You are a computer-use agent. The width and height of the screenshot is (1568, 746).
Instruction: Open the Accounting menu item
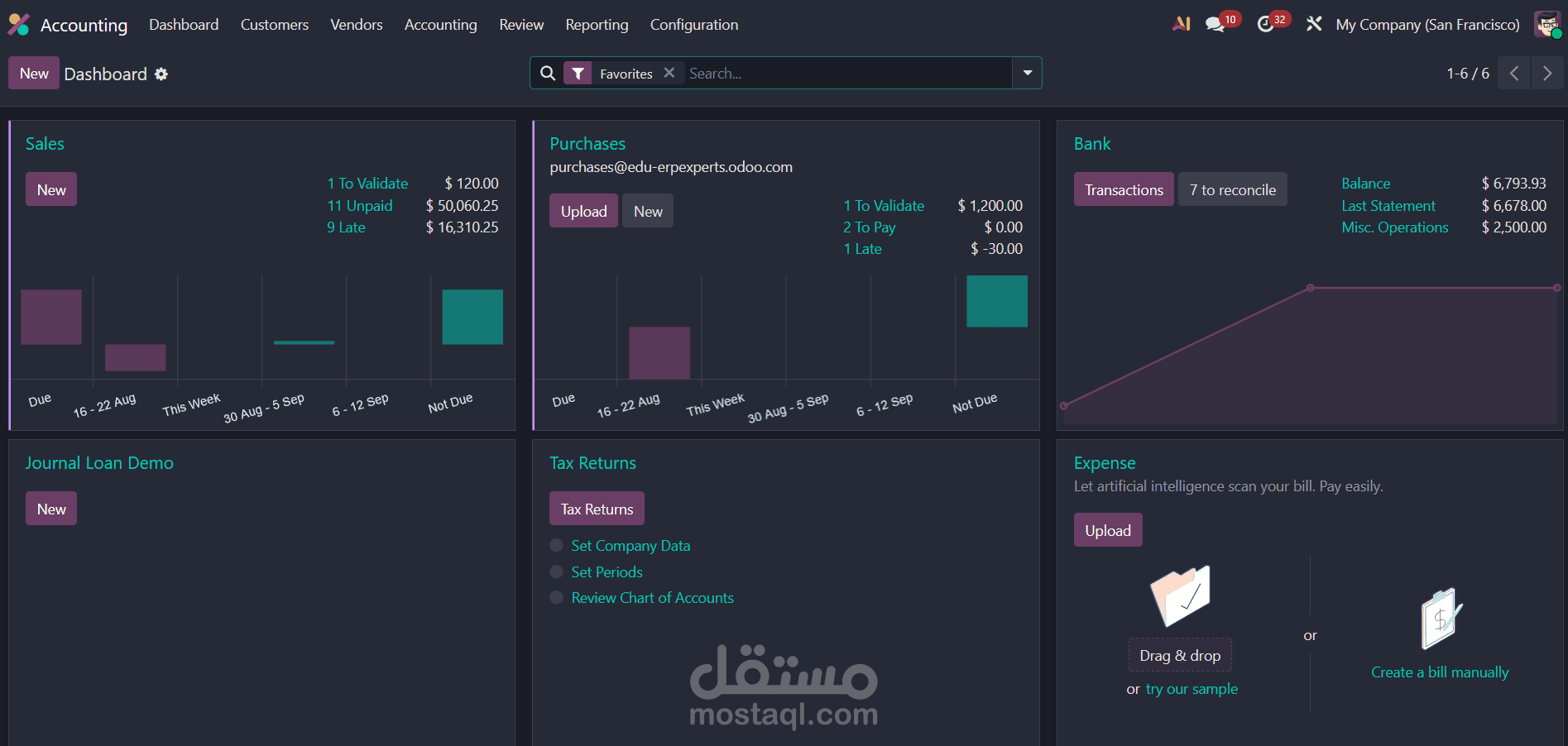click(x=441, y=25)
